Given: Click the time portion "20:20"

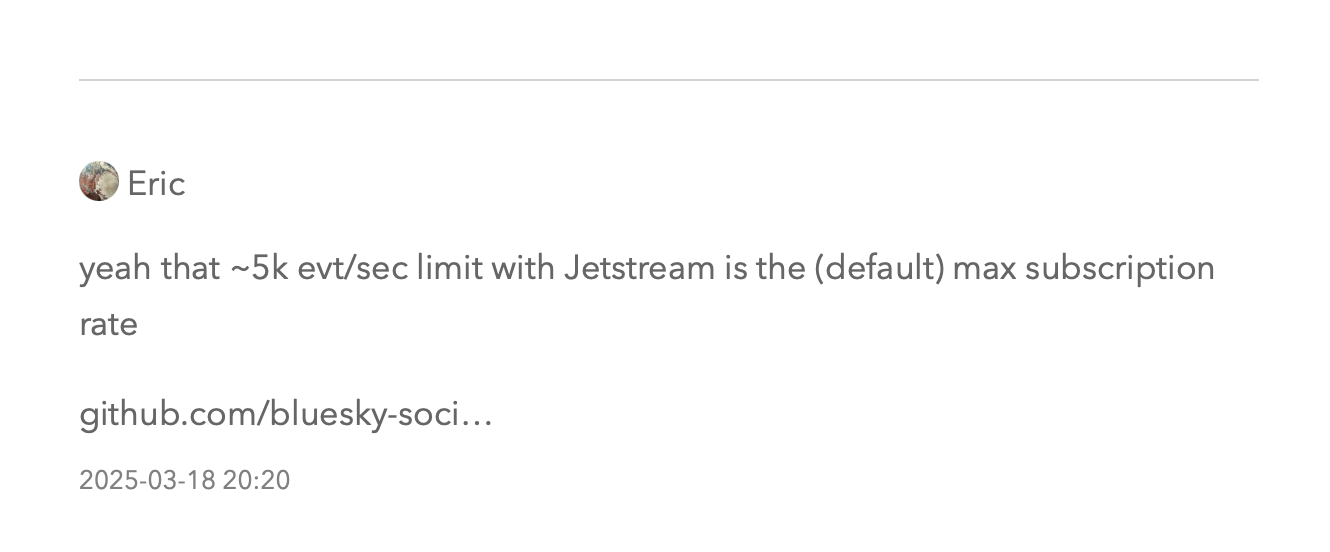Looking at the screenshot, I should 256,480.
